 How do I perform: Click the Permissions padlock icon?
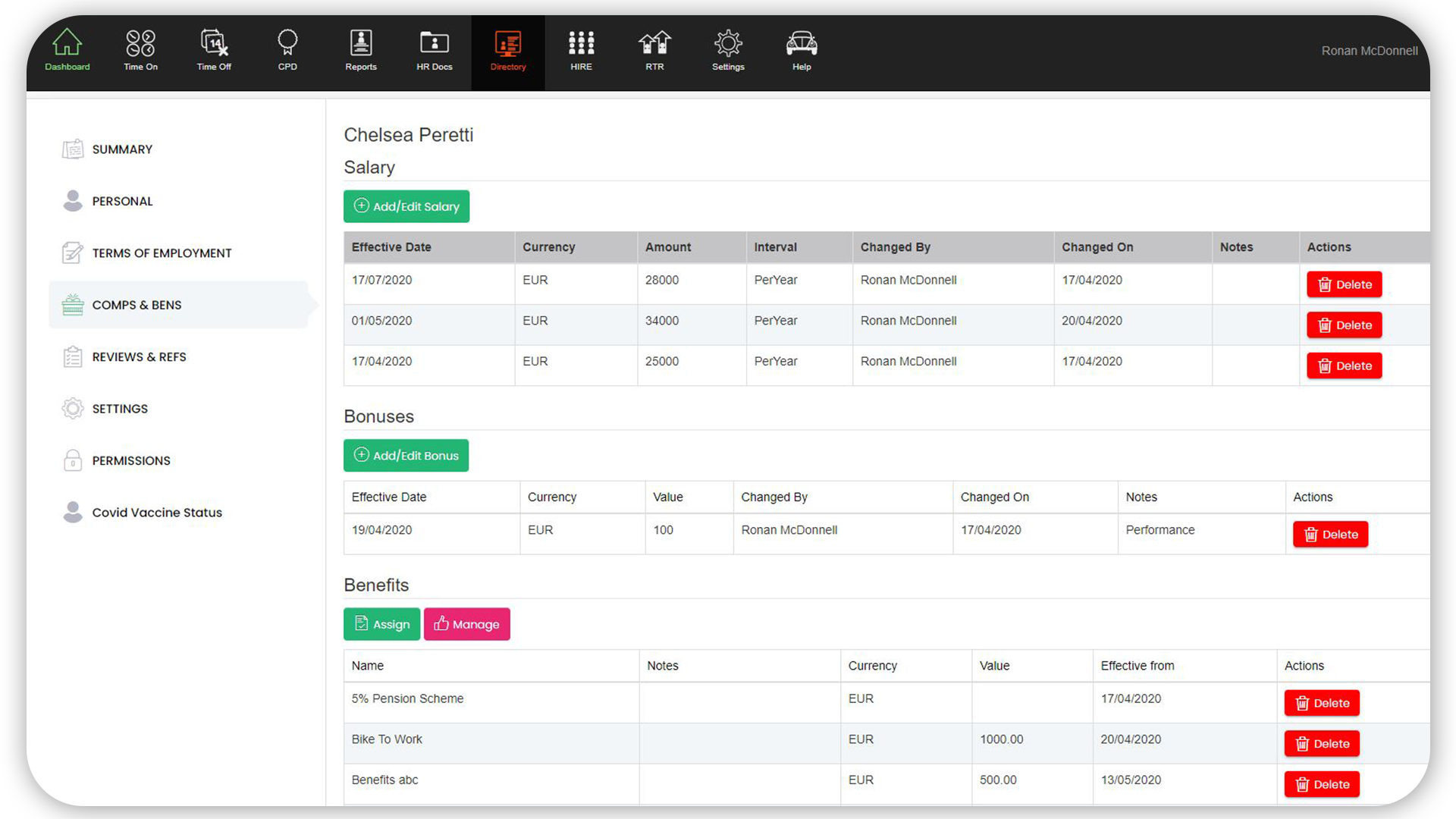click(73, 460)
